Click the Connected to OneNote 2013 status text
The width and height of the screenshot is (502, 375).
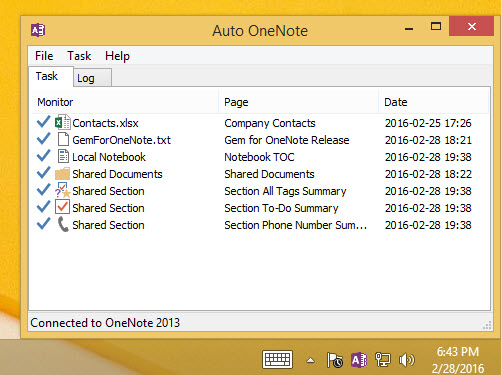[x=105, y=323]
